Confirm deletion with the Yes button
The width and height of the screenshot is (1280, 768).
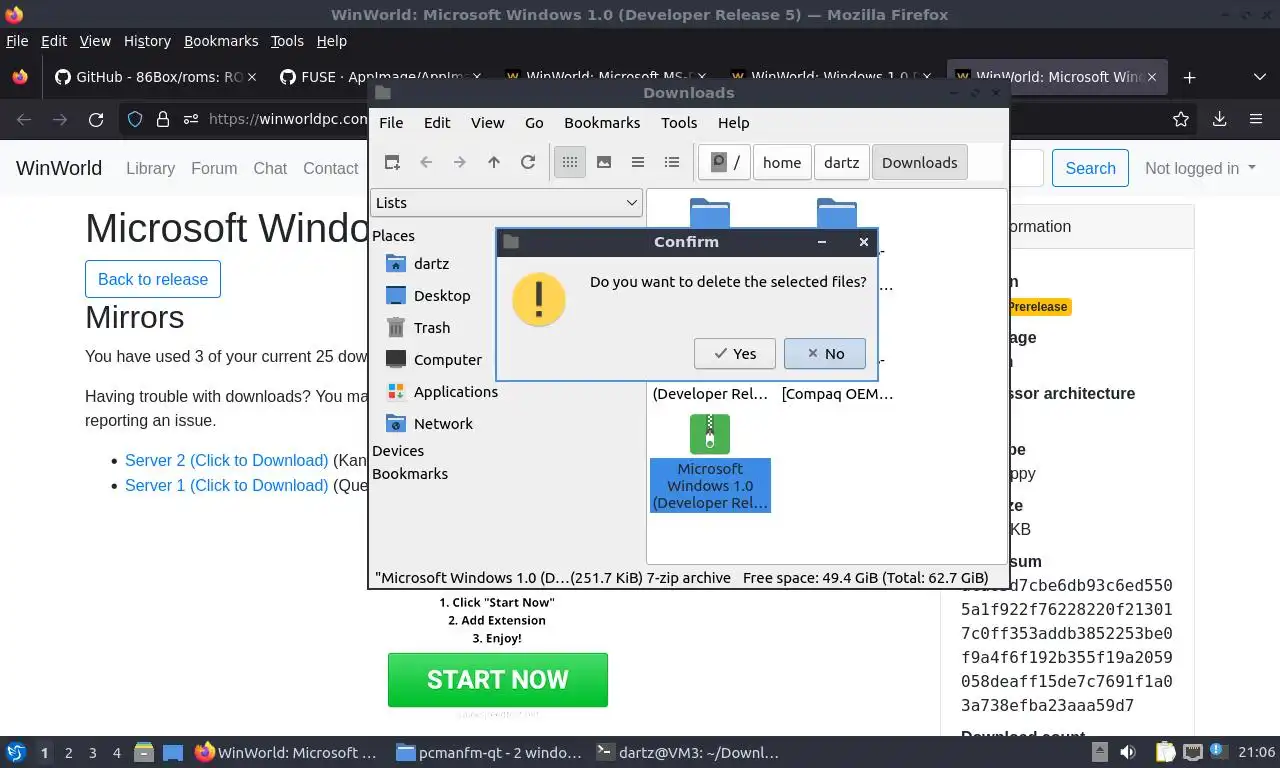click(x=735, y=353)
